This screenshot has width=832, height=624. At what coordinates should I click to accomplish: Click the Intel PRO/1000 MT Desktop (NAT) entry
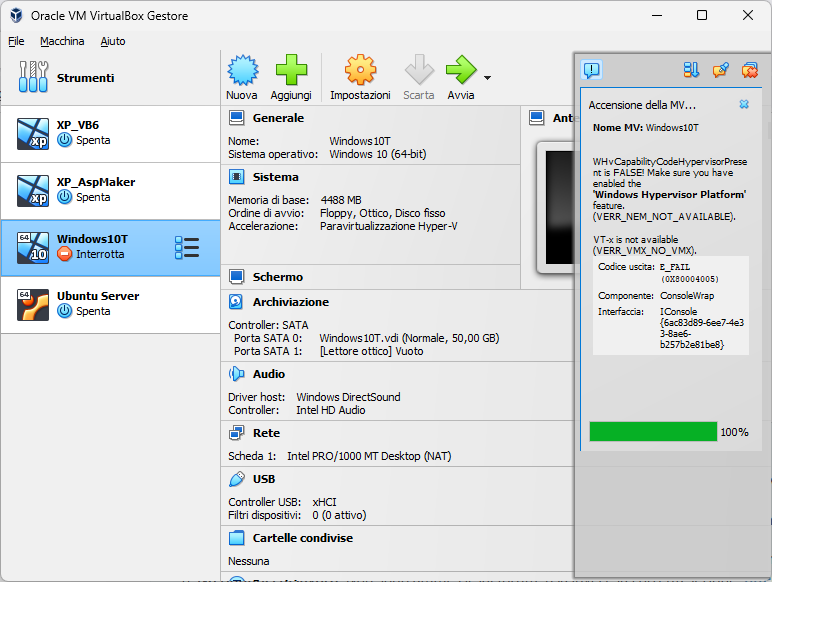pos(369,456)
